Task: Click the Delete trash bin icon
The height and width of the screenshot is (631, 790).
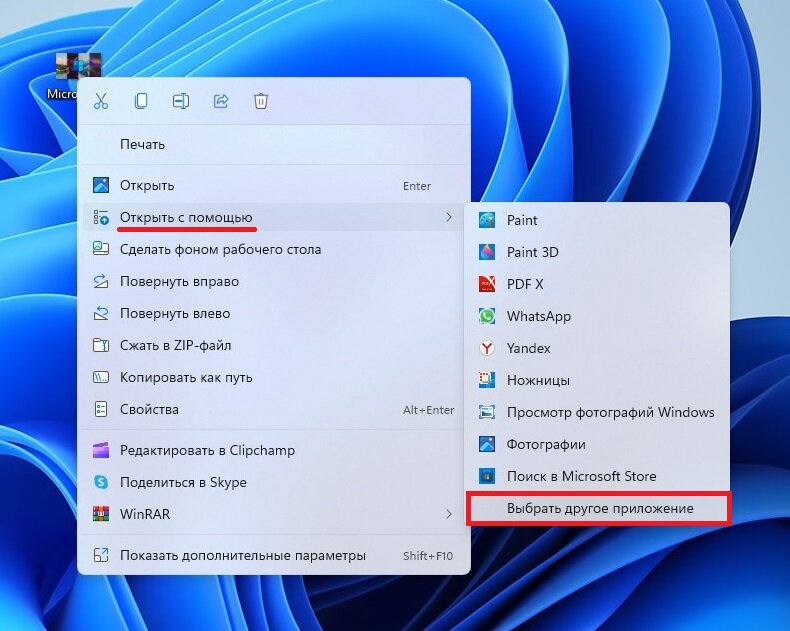Action: [260, 101]
